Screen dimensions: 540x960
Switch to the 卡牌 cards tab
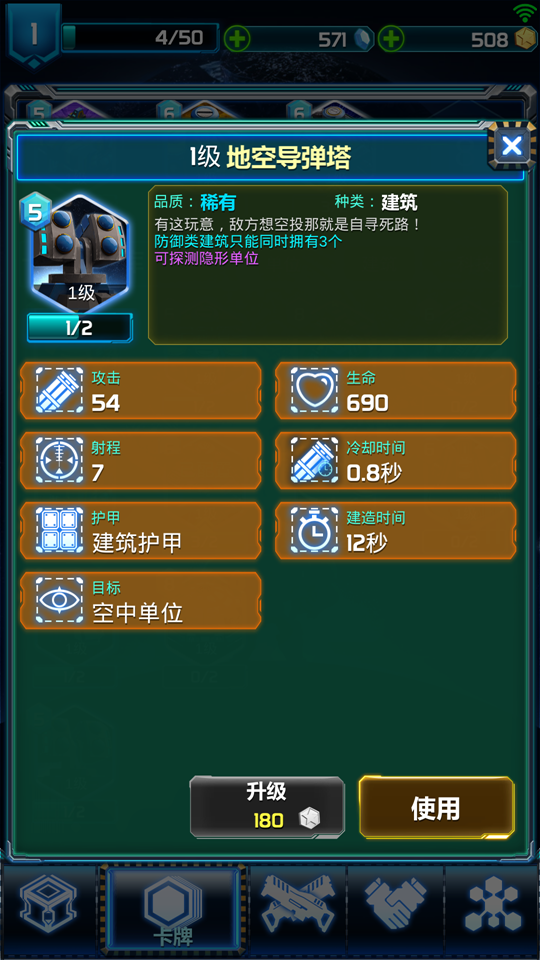pos(173,909)
